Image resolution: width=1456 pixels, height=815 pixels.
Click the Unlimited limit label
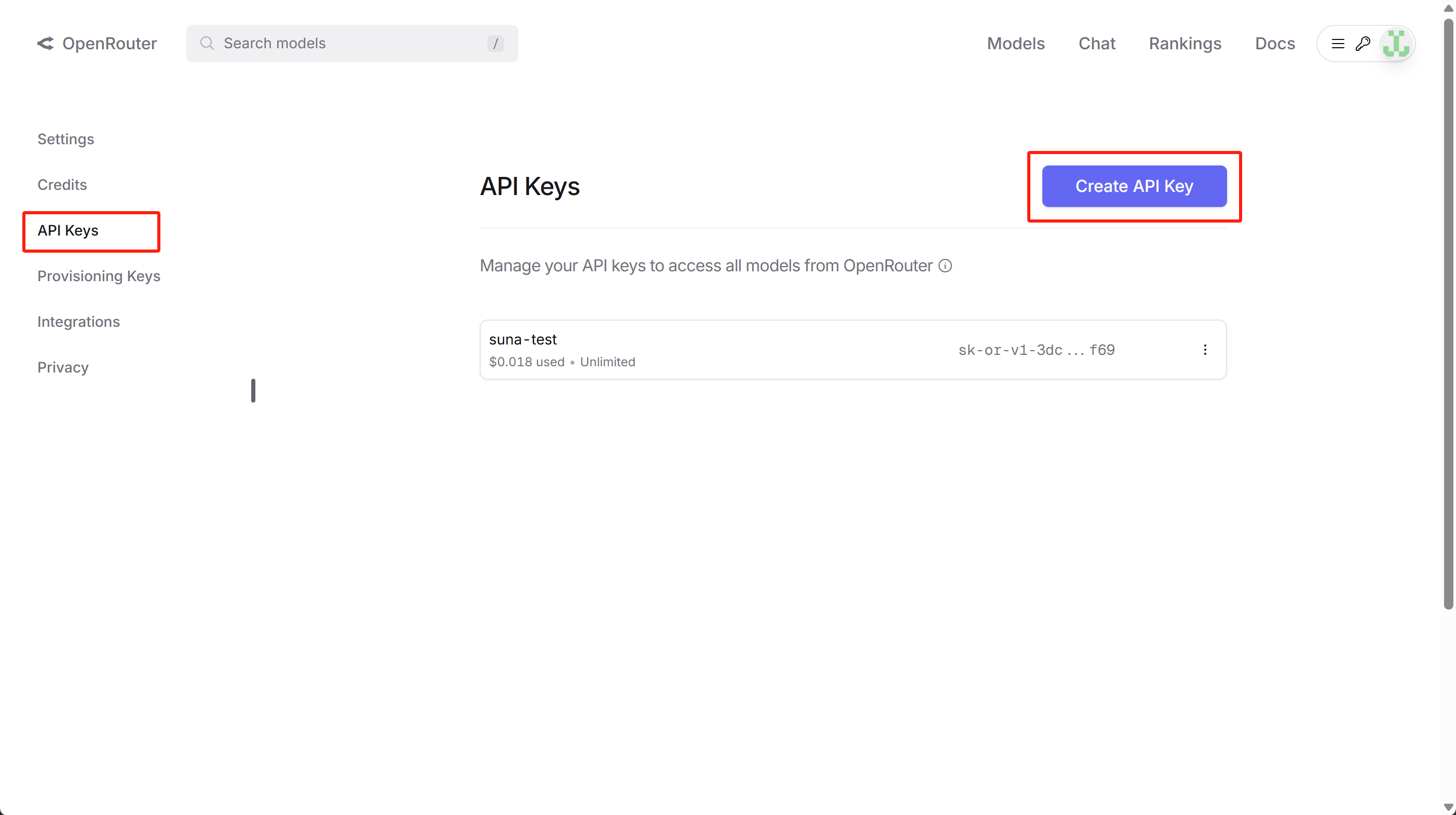click(x=608, y=362)
